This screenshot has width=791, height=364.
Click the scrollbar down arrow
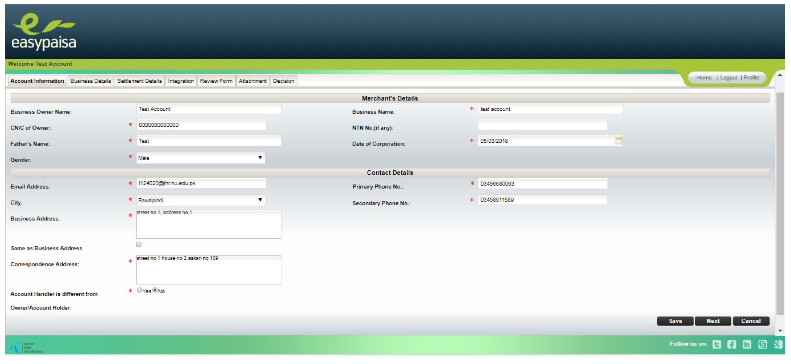[781, 331]
